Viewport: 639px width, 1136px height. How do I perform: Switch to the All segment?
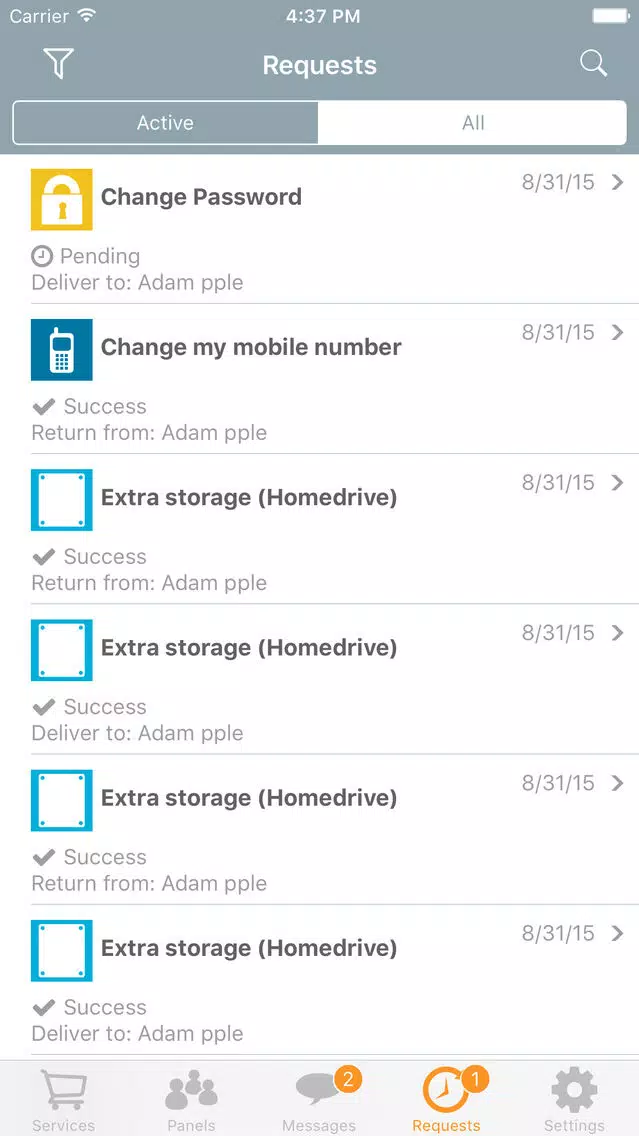[x=472, y=122]
